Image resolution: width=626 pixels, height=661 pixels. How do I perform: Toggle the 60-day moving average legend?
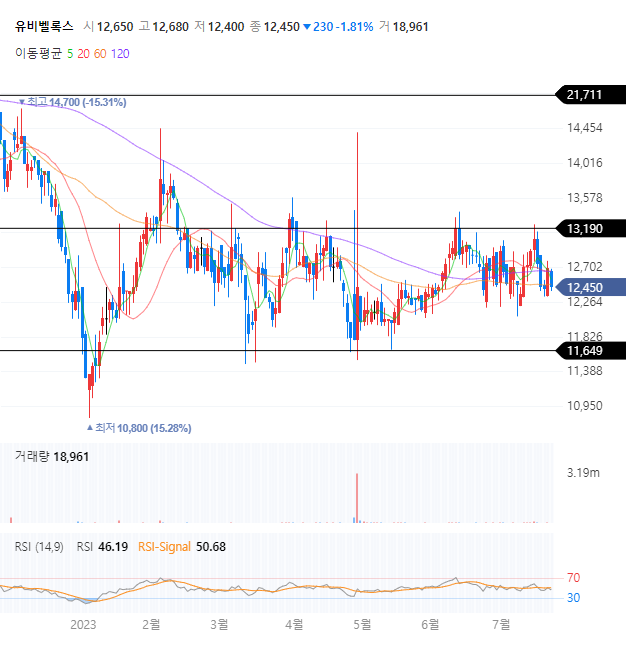coord(100,54)
